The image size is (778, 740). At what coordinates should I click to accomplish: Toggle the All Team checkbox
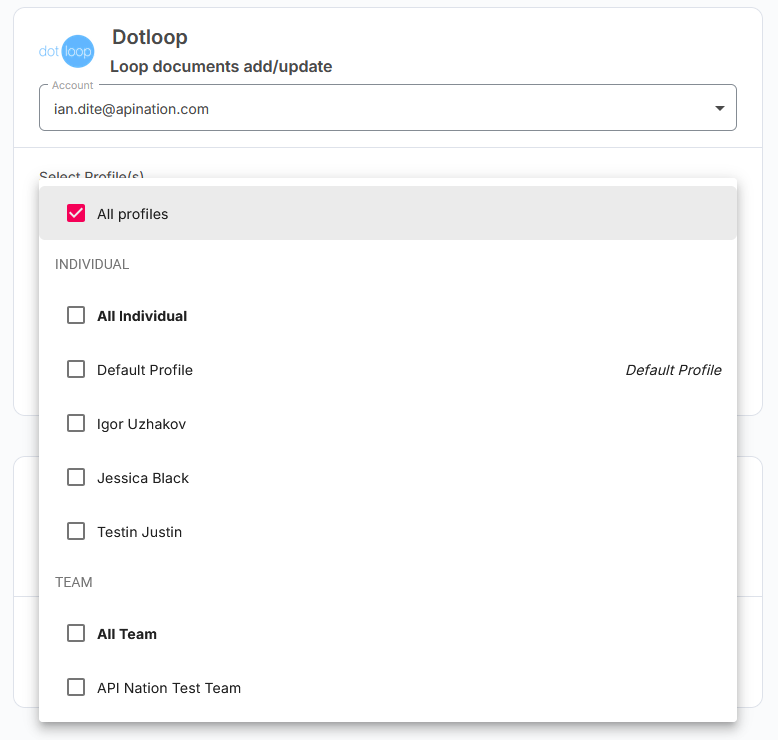coord(76,633)
